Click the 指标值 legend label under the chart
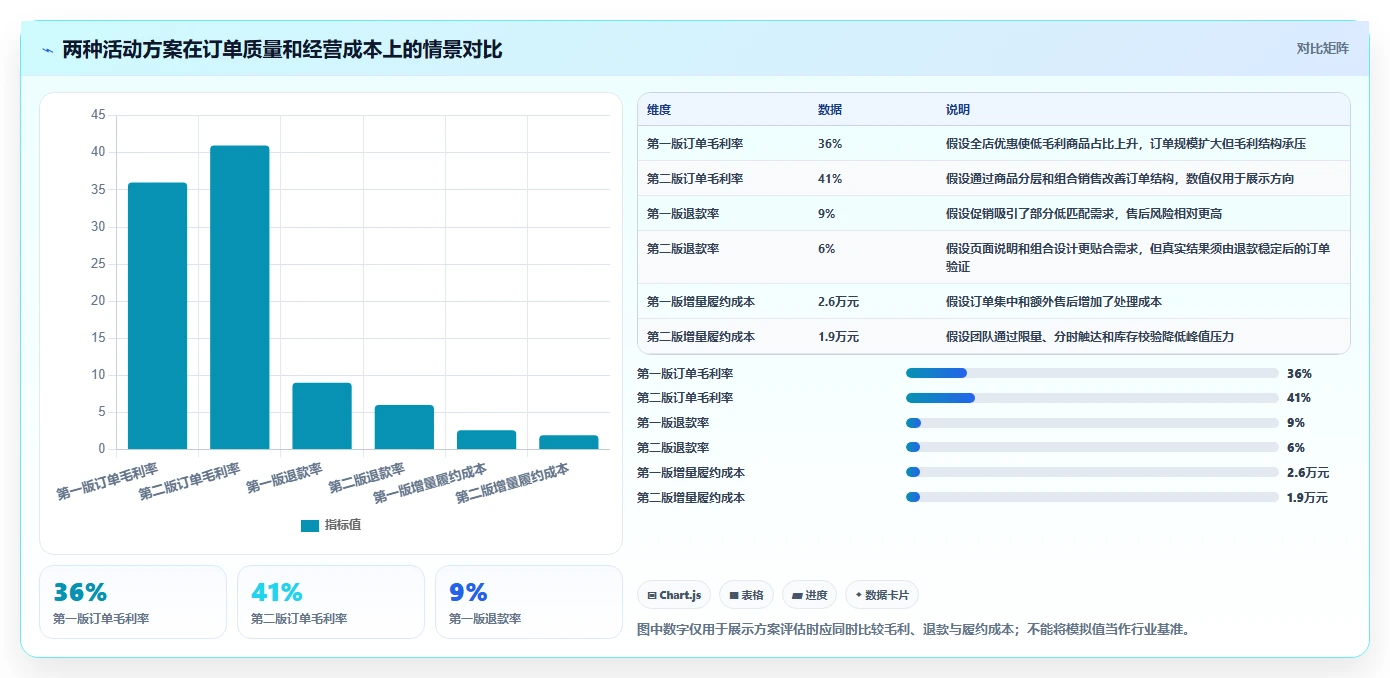Viewport: 1390px width, 678px height. coord(343,525)
